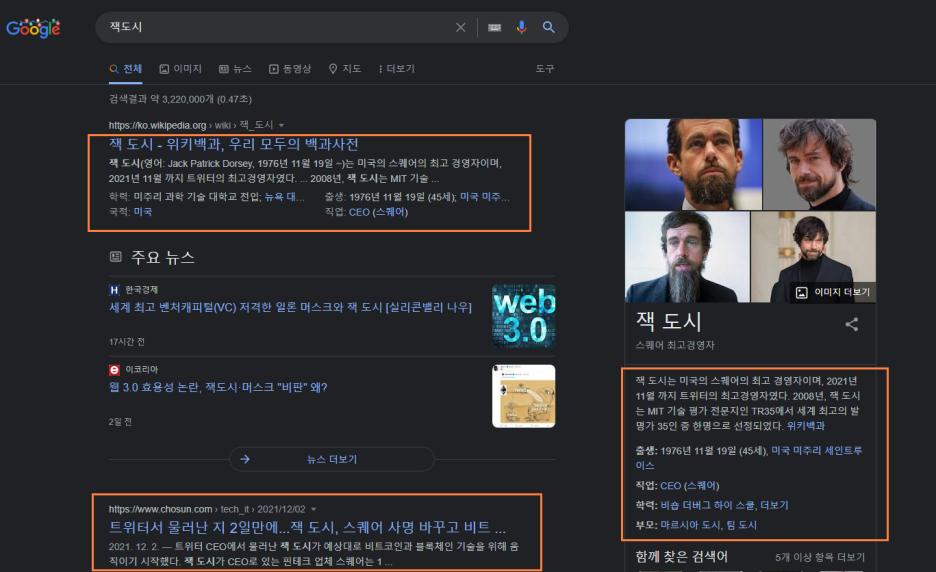Click the 2일 전 timestamp
This screenshot has height=572, width=936.
pos(120,422)
